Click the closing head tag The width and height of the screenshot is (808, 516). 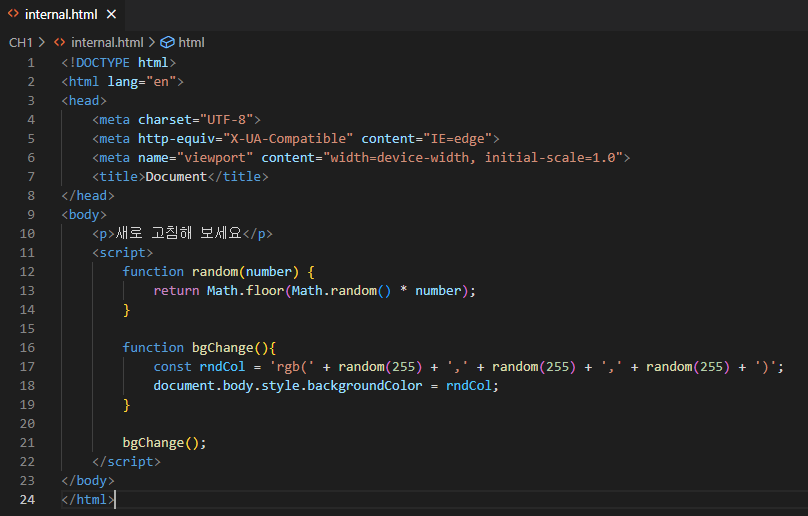(88, 196)
